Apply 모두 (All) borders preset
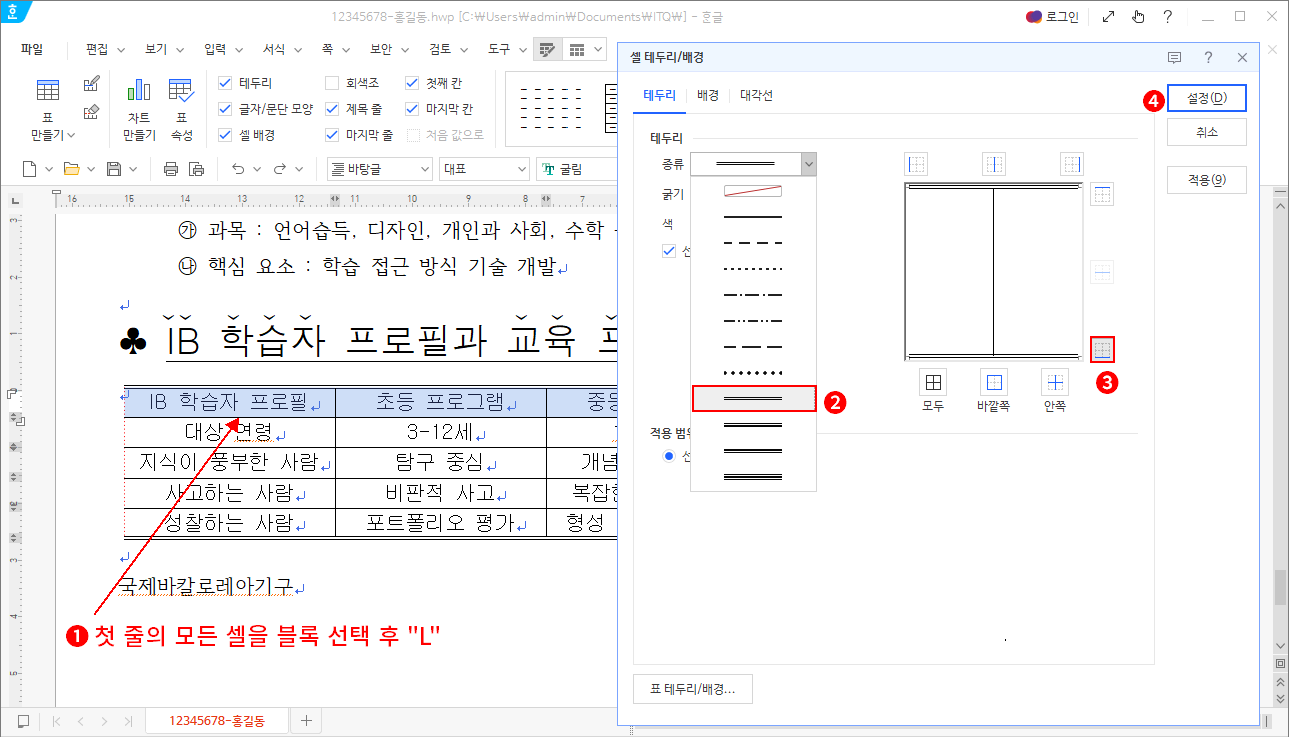Screen dimensions: 1289x737 pos(933,383)
